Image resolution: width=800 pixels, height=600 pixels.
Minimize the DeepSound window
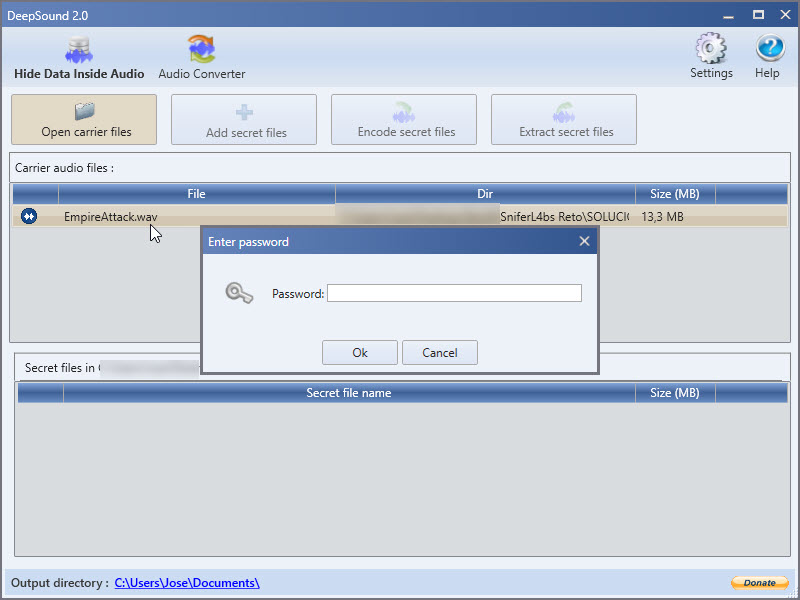point(729,15)
